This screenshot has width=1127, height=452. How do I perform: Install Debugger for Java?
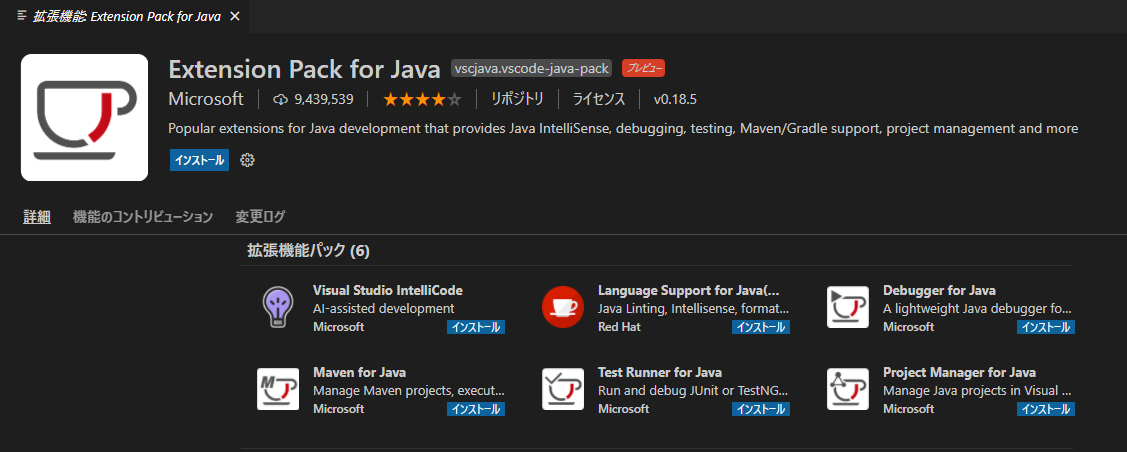click(1046, 327)
